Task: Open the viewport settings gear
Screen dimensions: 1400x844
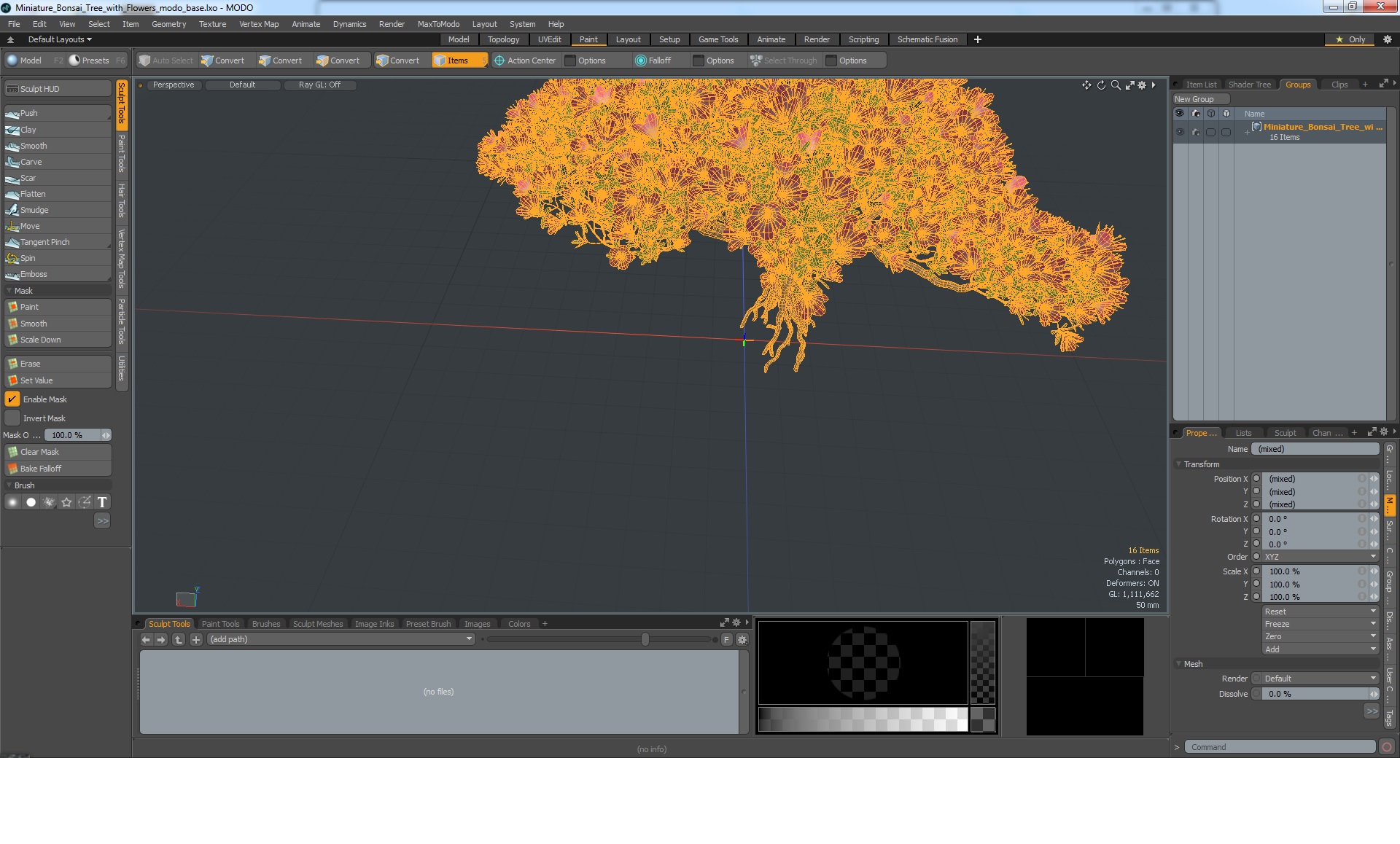Action: (1142, 85)
